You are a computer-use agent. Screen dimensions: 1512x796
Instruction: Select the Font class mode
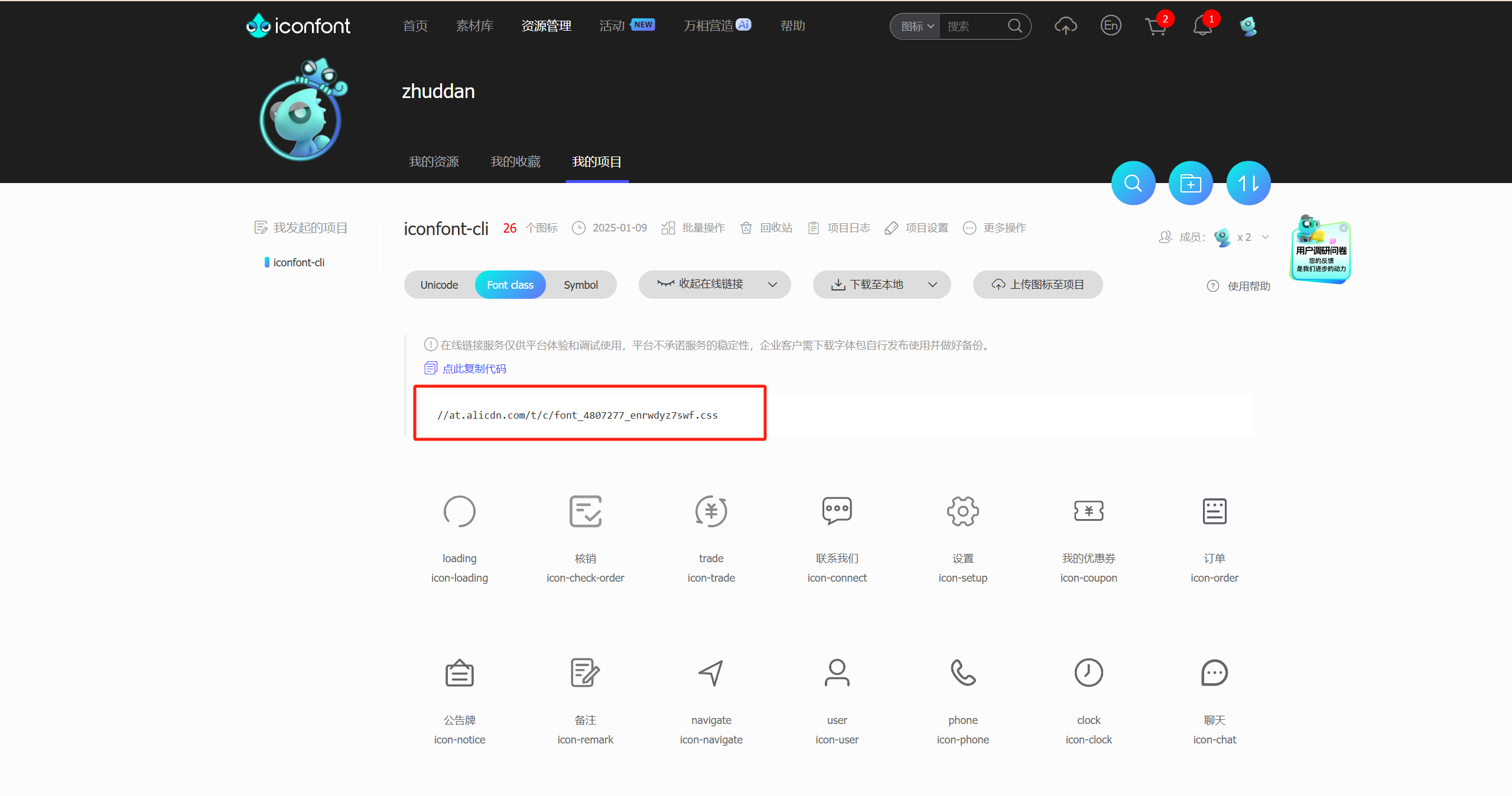coord(510,285)
